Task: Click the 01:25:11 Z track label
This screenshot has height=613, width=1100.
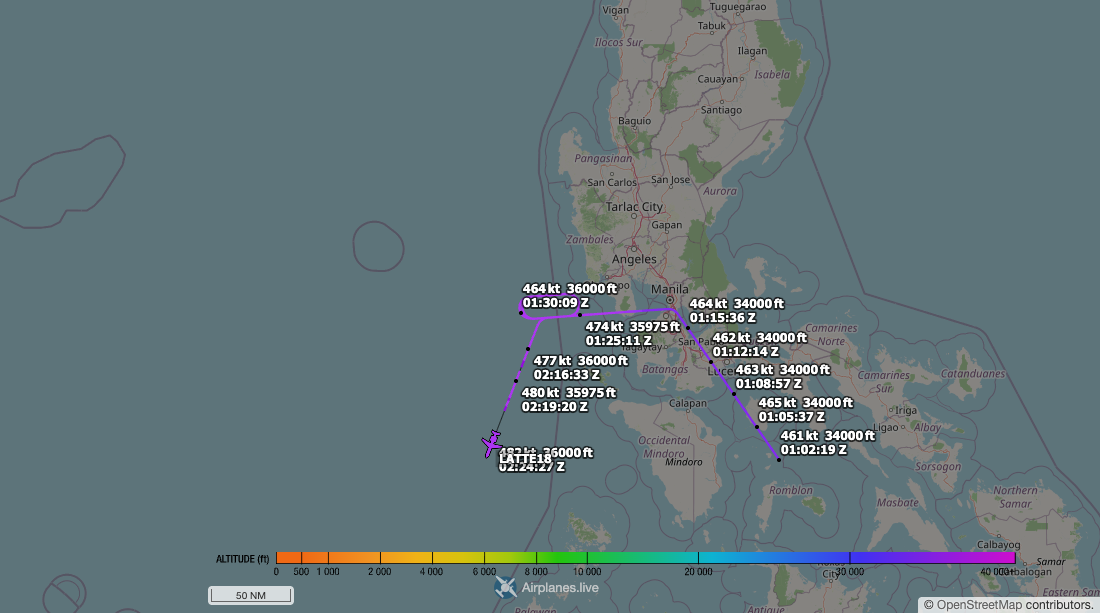Action: click(619, 341)
